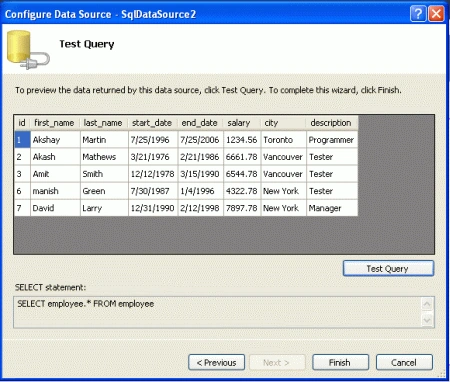Image resolution: width=450 pixels, height=382 pixels.
Task: Click the first_name column header
Action: 55,123
